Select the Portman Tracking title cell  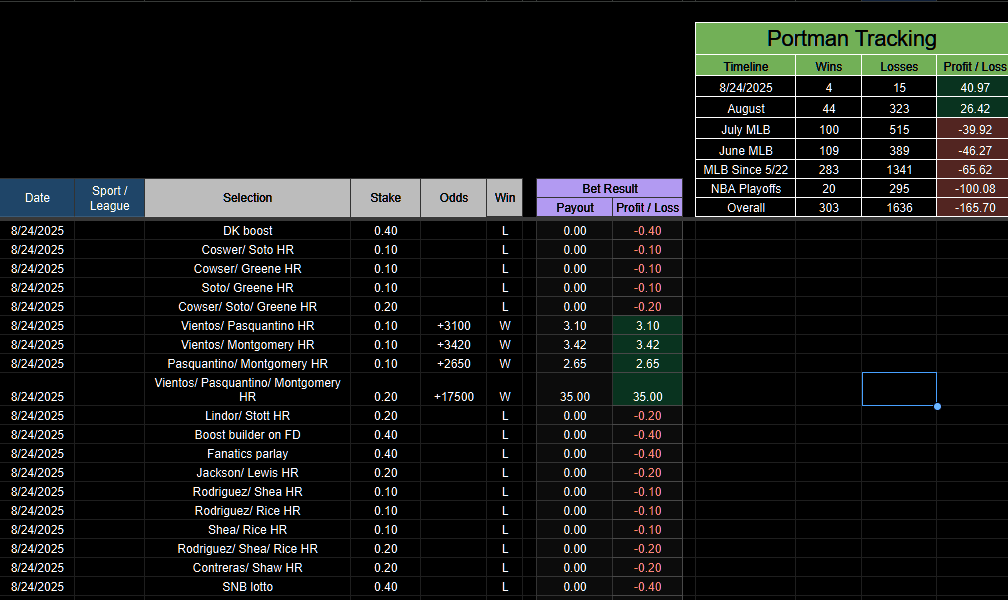(852, 39)
